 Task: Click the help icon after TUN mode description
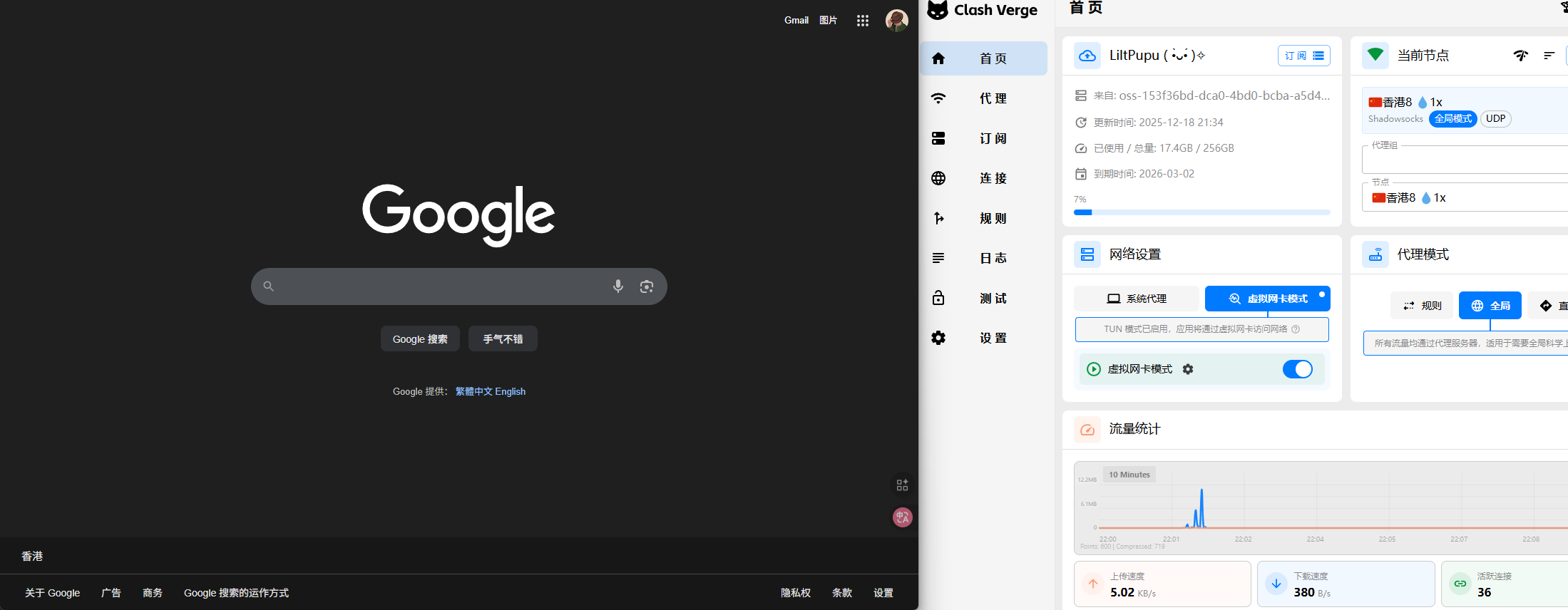click(x=1296, y=329)
